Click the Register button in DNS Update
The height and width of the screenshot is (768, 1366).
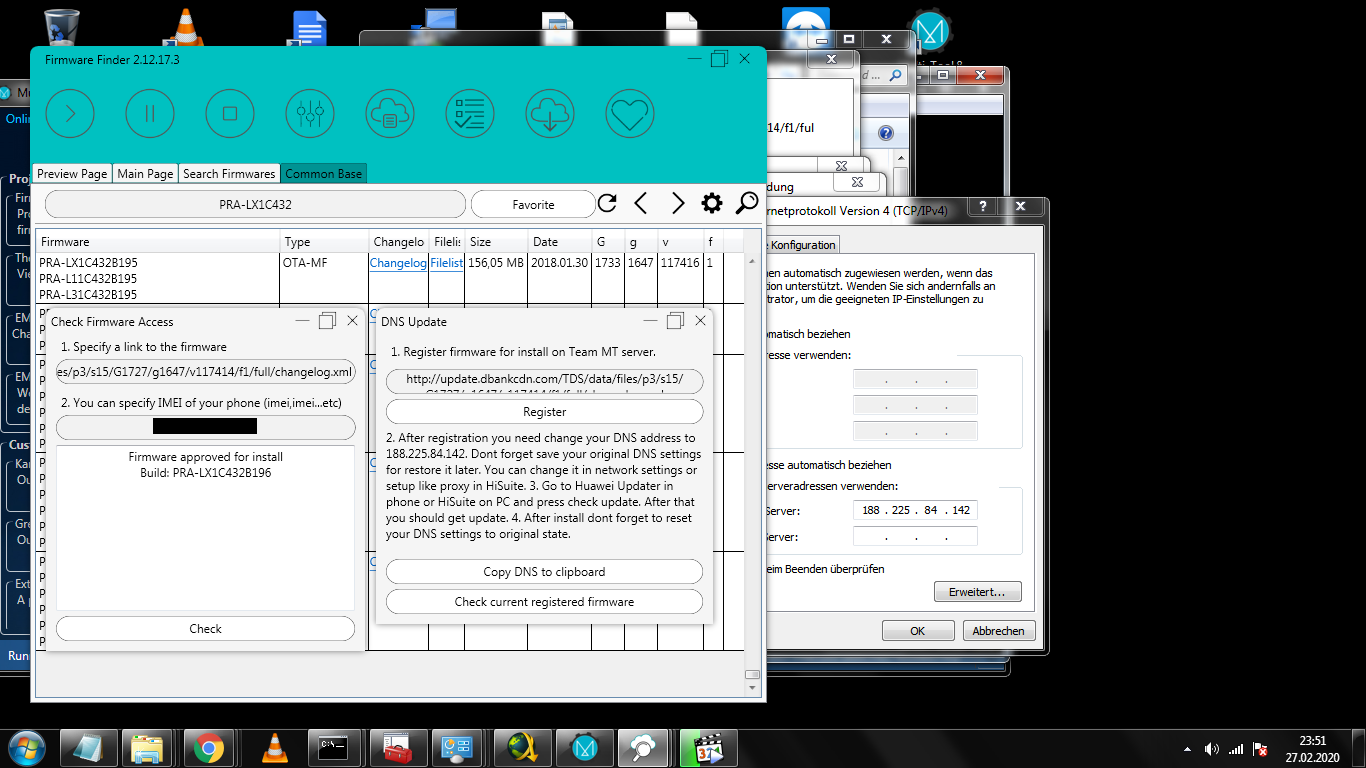[545, 412]
